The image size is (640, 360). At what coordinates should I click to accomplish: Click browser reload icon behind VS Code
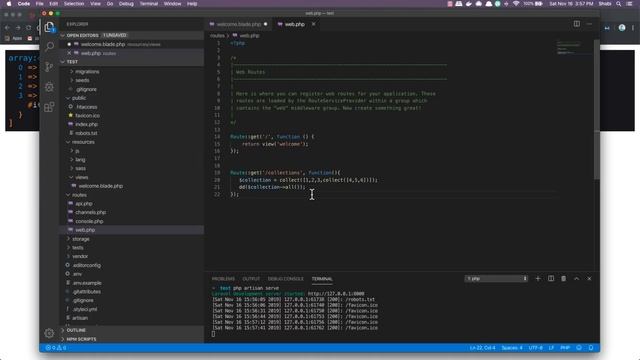pos(28,28)
